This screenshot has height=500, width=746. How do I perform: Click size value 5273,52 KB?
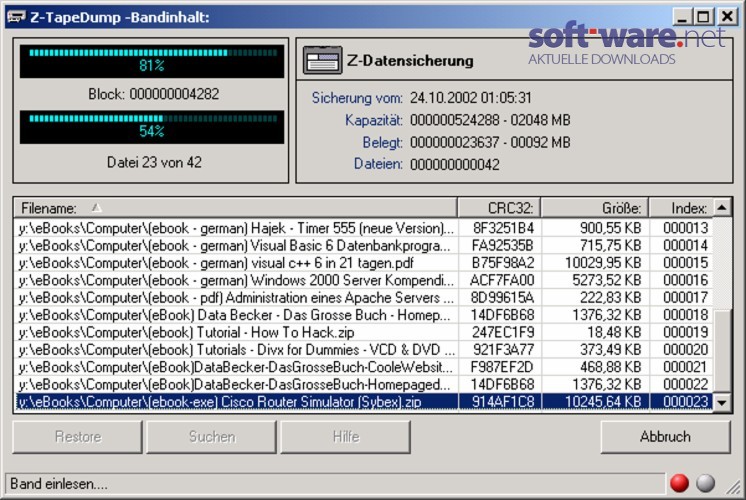[x=607, y=280]
